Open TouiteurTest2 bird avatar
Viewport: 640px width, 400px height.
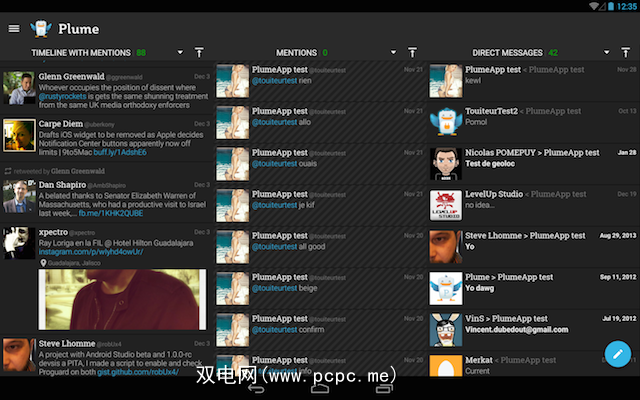446,122
